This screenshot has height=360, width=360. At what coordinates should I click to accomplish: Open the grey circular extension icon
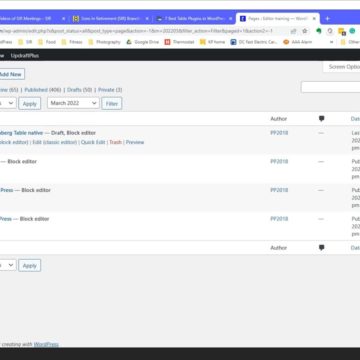(330, 31)
